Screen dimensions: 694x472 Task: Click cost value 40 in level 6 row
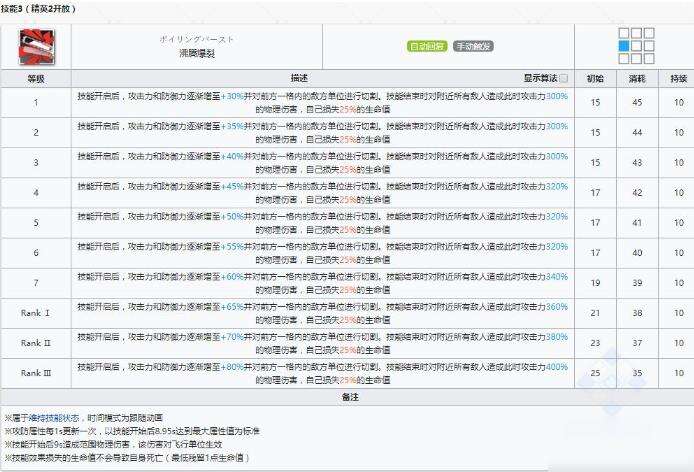click(x=637, y=253)
